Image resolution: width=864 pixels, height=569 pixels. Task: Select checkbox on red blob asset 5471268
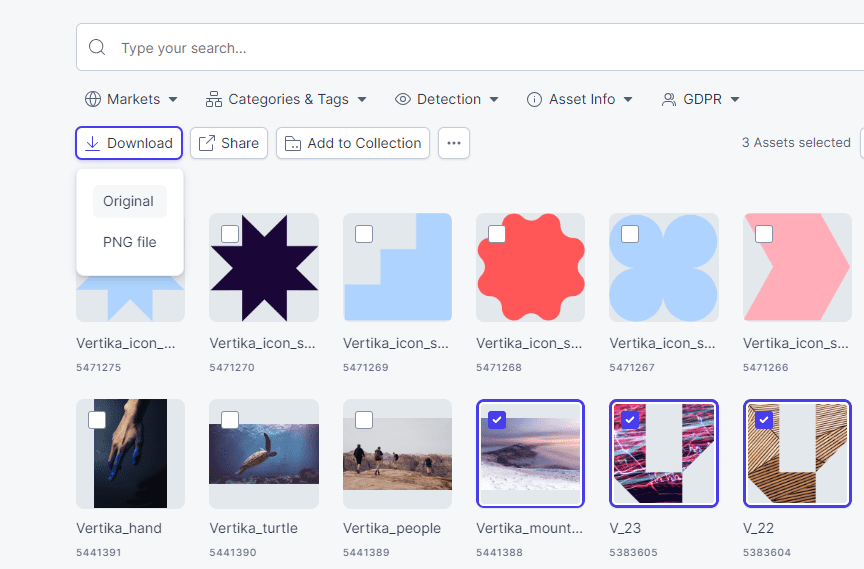pyautogui.click(x=497, y=234)
